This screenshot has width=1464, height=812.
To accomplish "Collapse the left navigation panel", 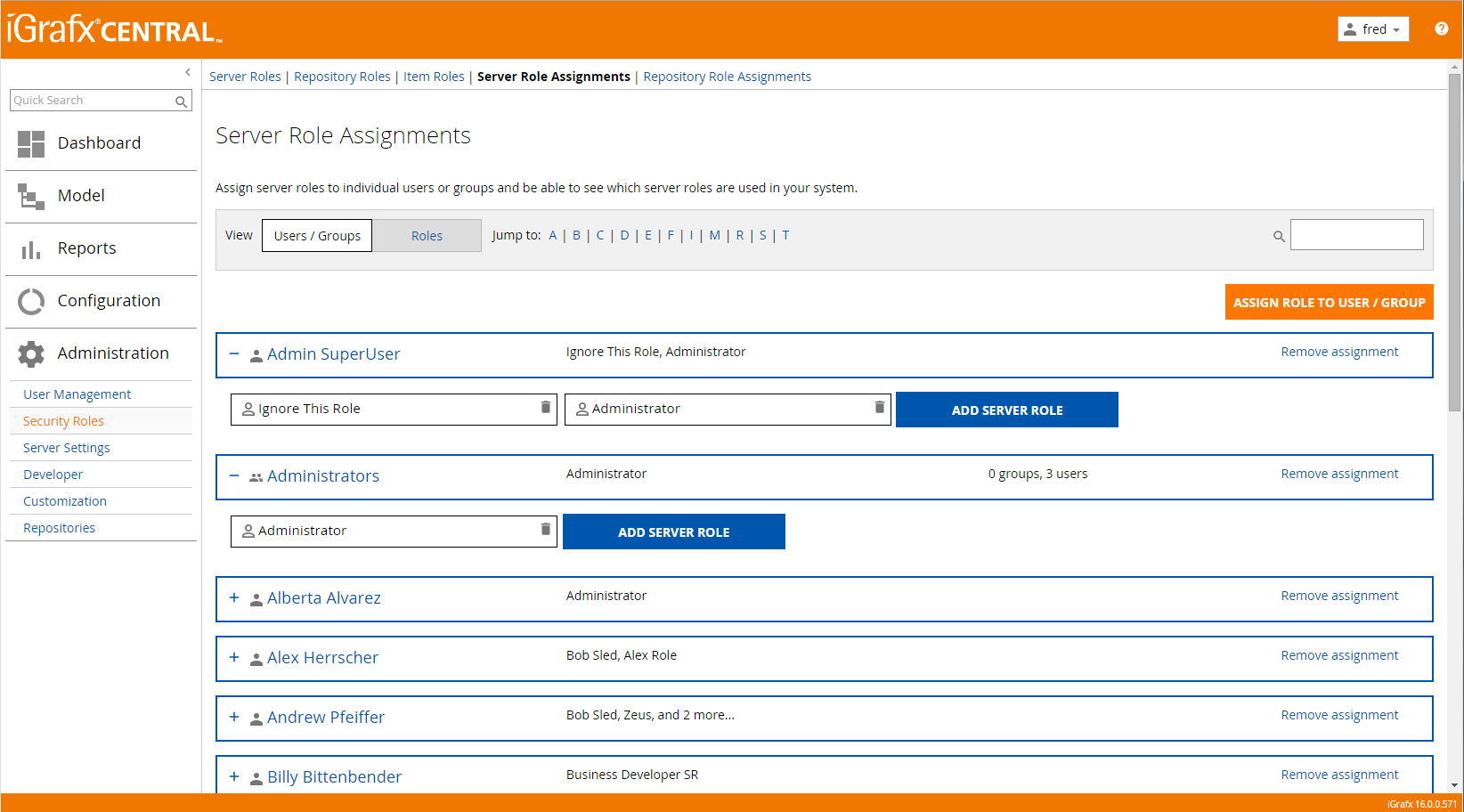I will click(x=187, y=72).
